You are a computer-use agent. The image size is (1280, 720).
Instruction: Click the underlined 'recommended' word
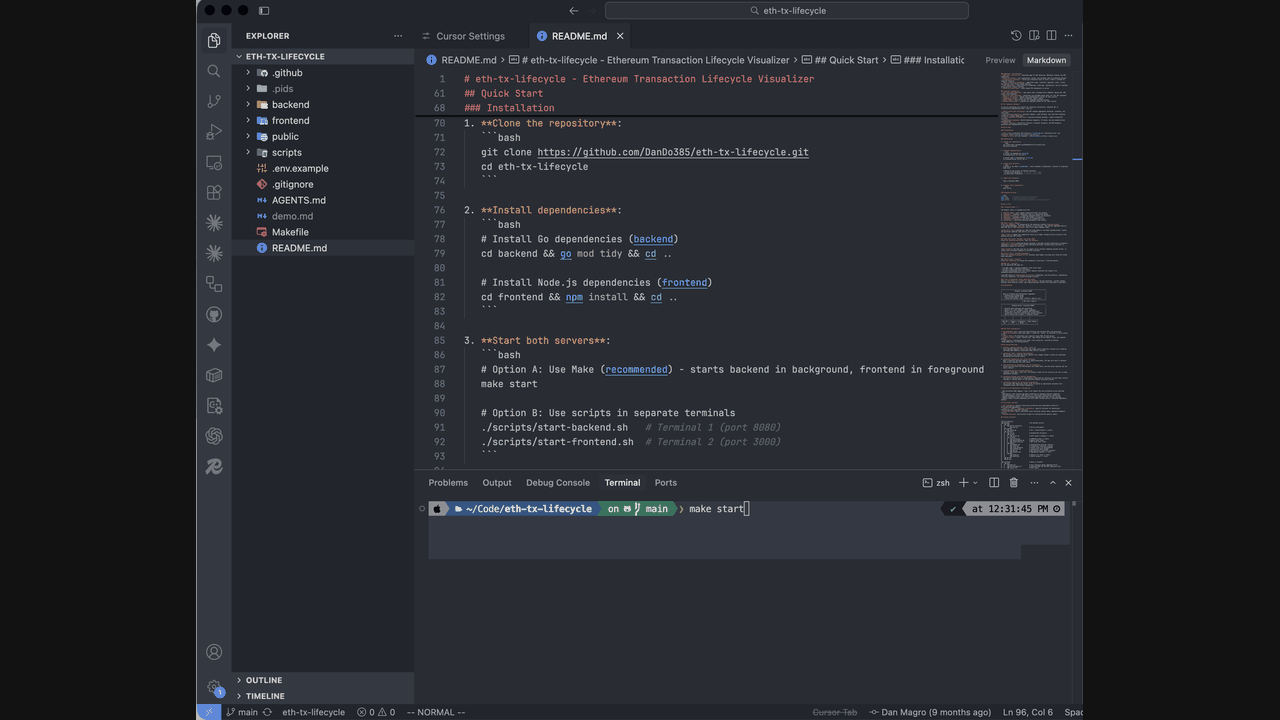636,369
